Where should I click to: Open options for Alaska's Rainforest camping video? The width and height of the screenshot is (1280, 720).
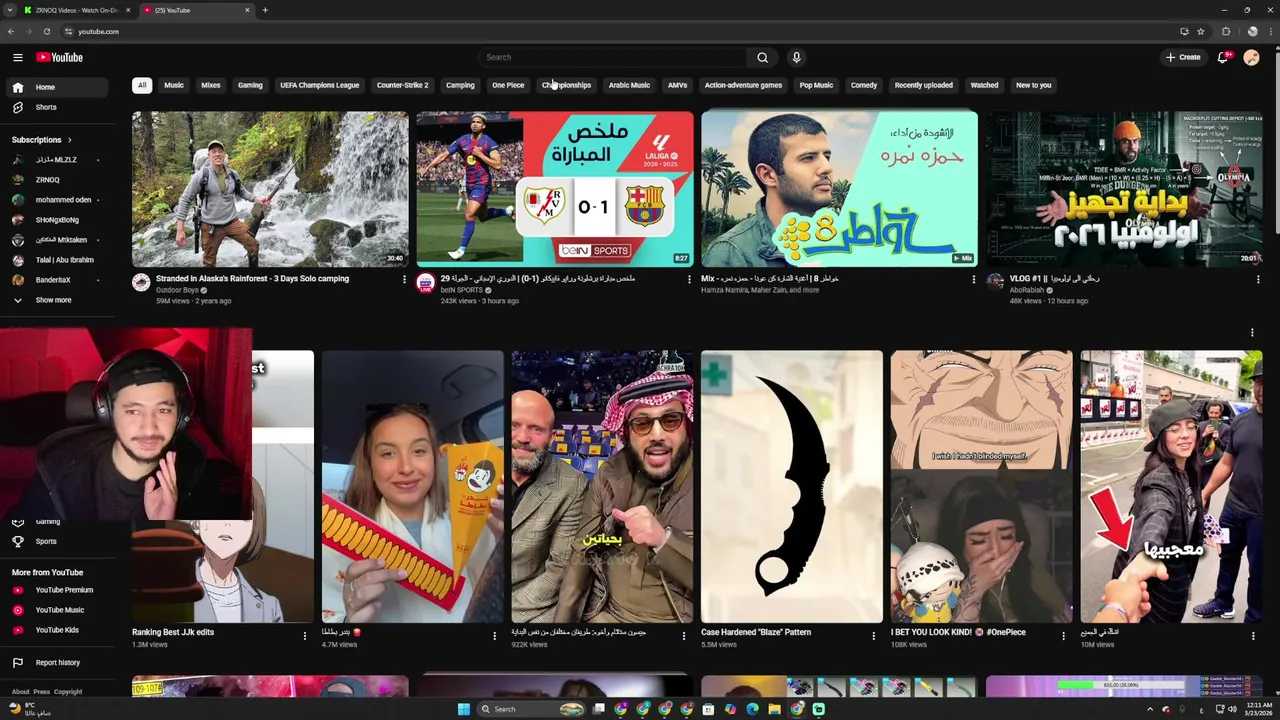pos(404,279)
